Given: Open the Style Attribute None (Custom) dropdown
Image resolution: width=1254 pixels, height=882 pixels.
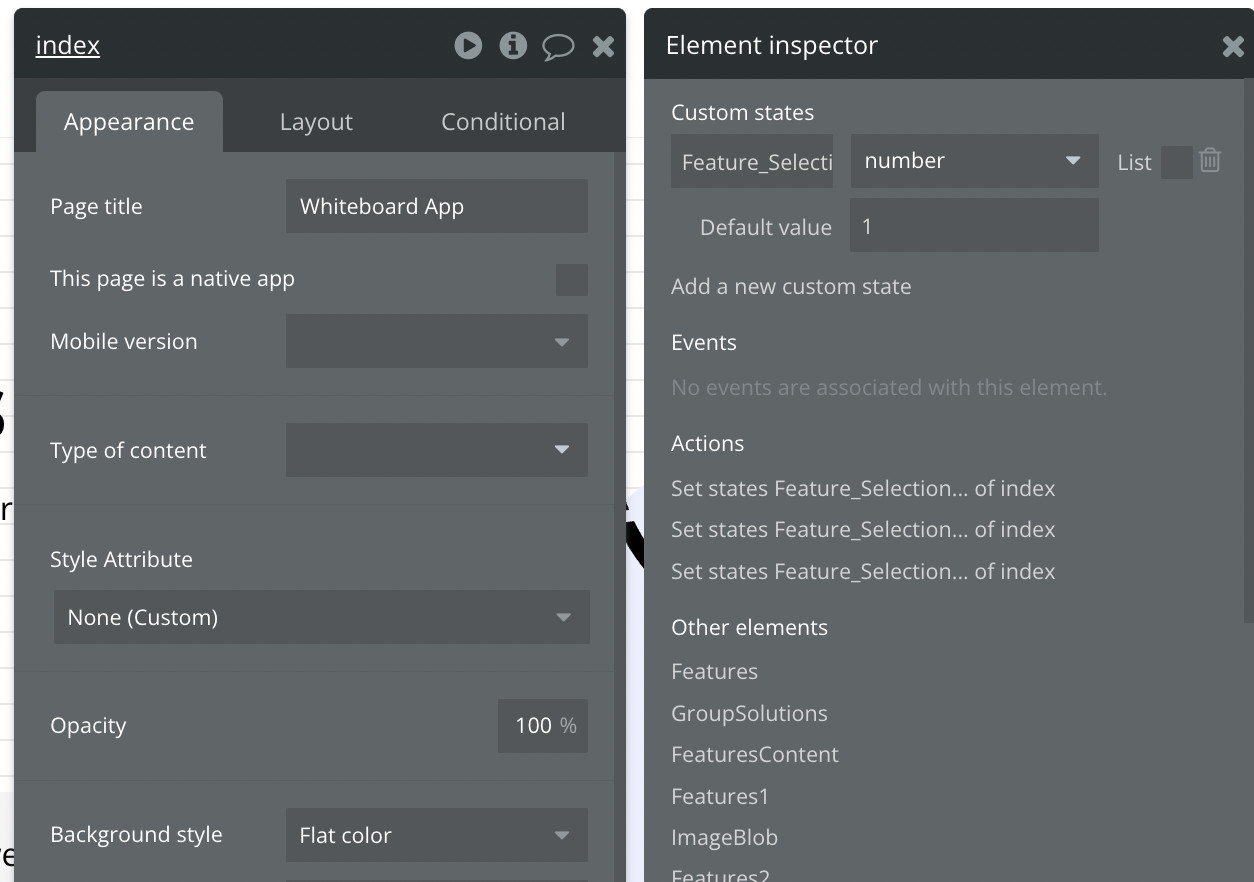Looking at the screenshot, I should 321,617.
